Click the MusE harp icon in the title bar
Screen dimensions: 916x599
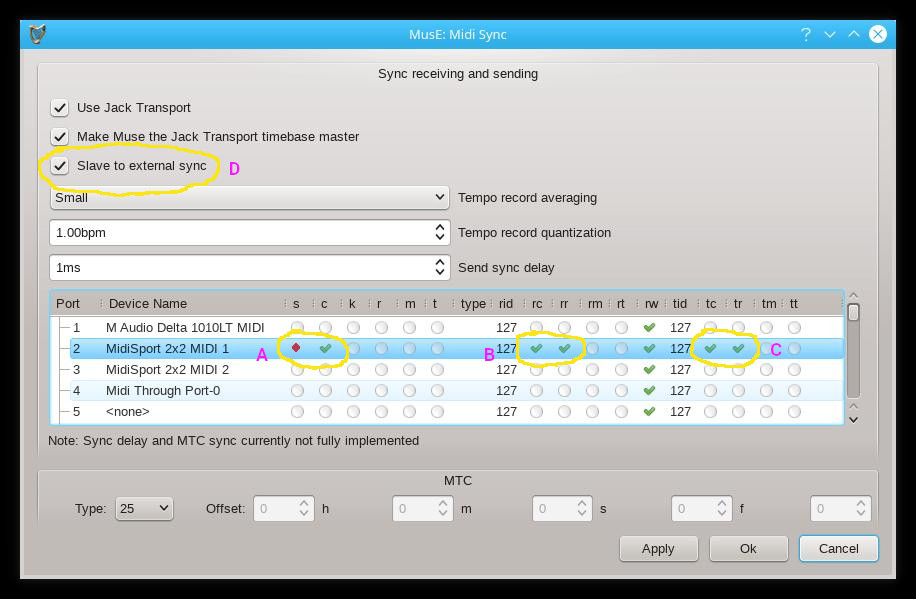tap(35, 33)
